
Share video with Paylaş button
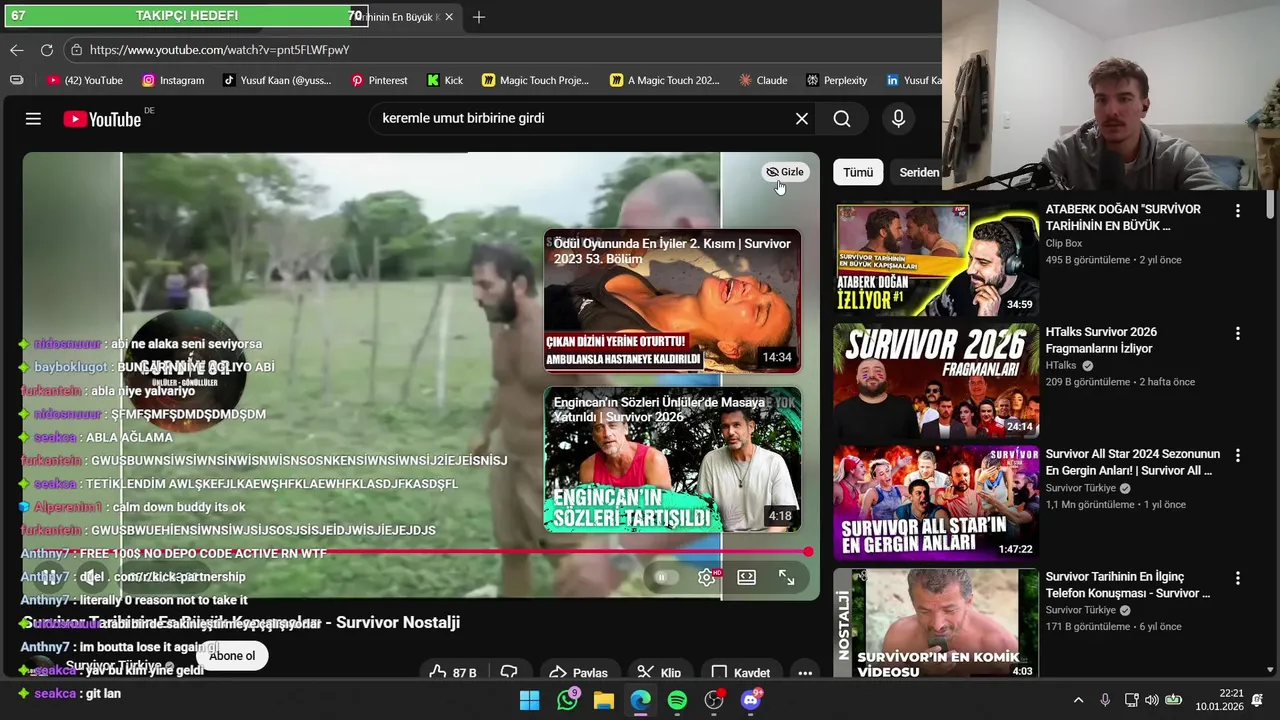[x=579, y=672]
